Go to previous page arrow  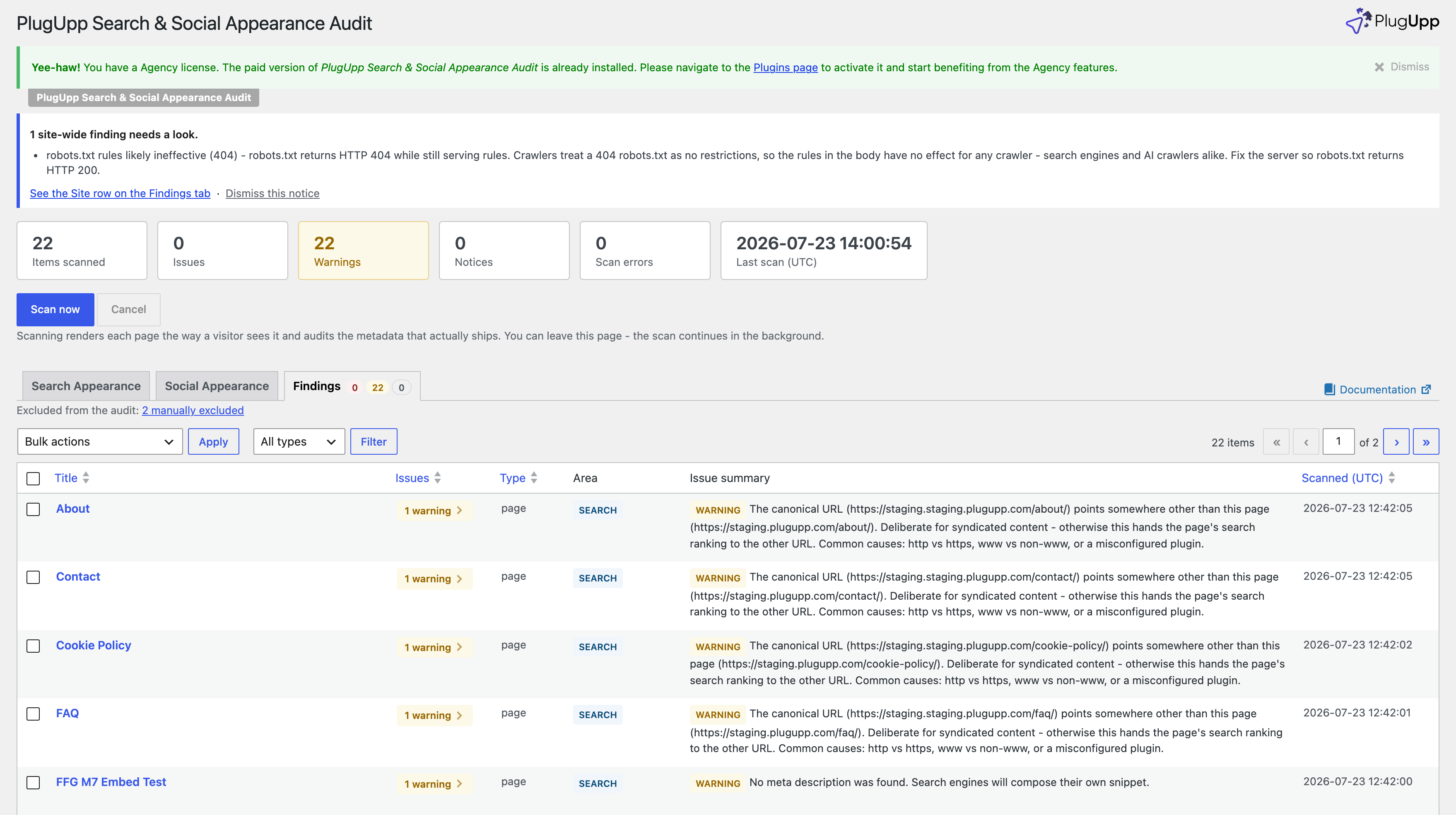1306,442
